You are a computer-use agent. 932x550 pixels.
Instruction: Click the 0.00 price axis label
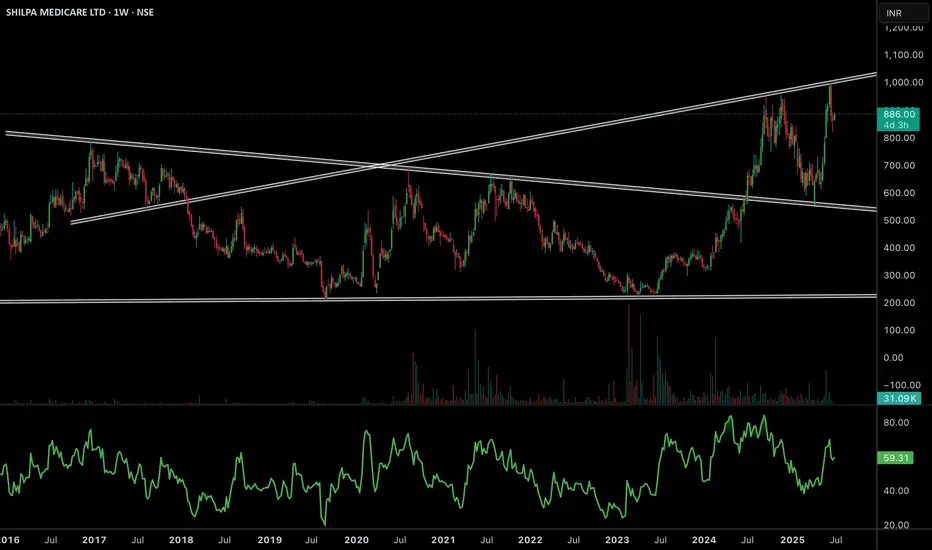(893, 357)
